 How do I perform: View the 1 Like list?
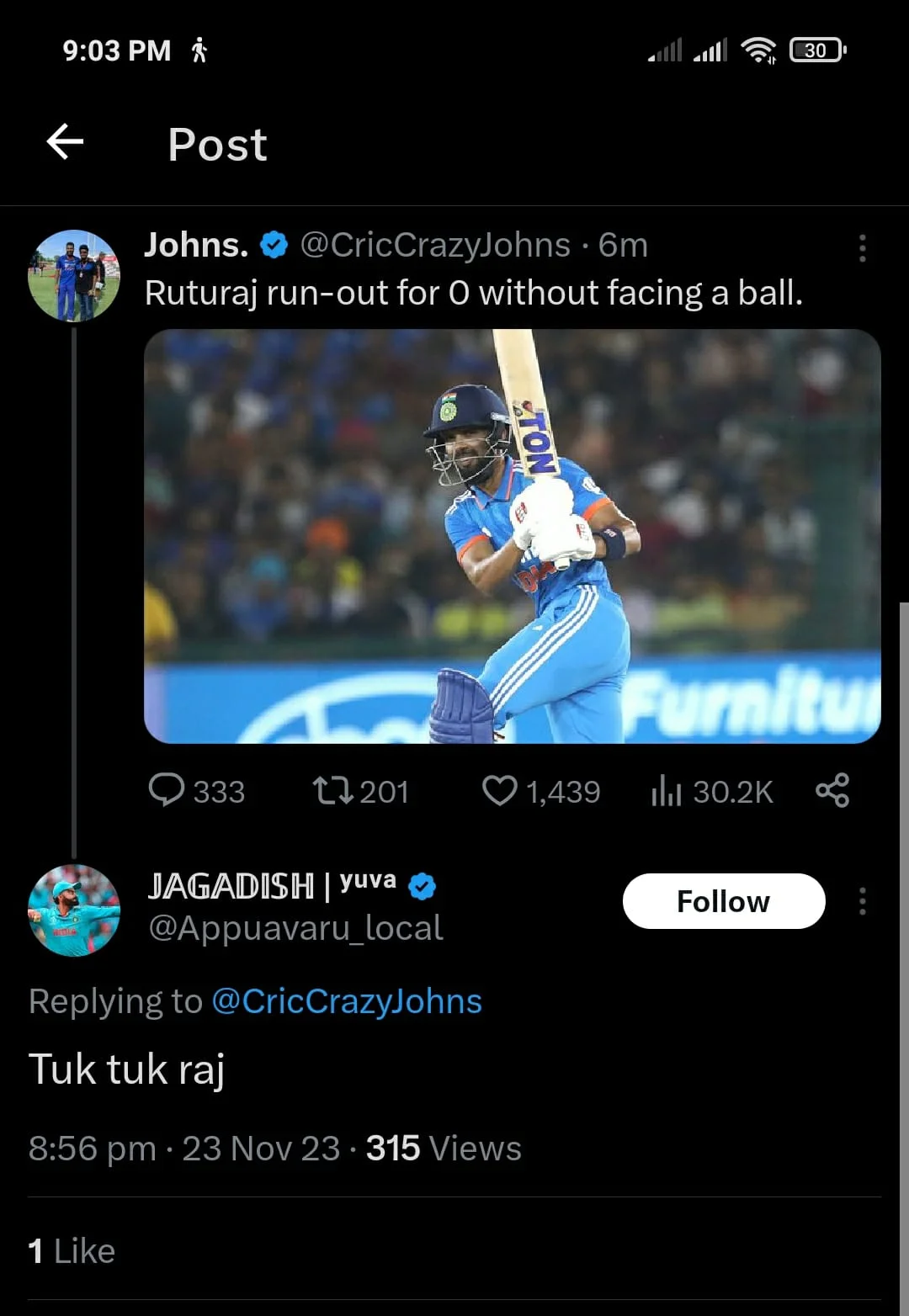click(x=72, y=1250)
